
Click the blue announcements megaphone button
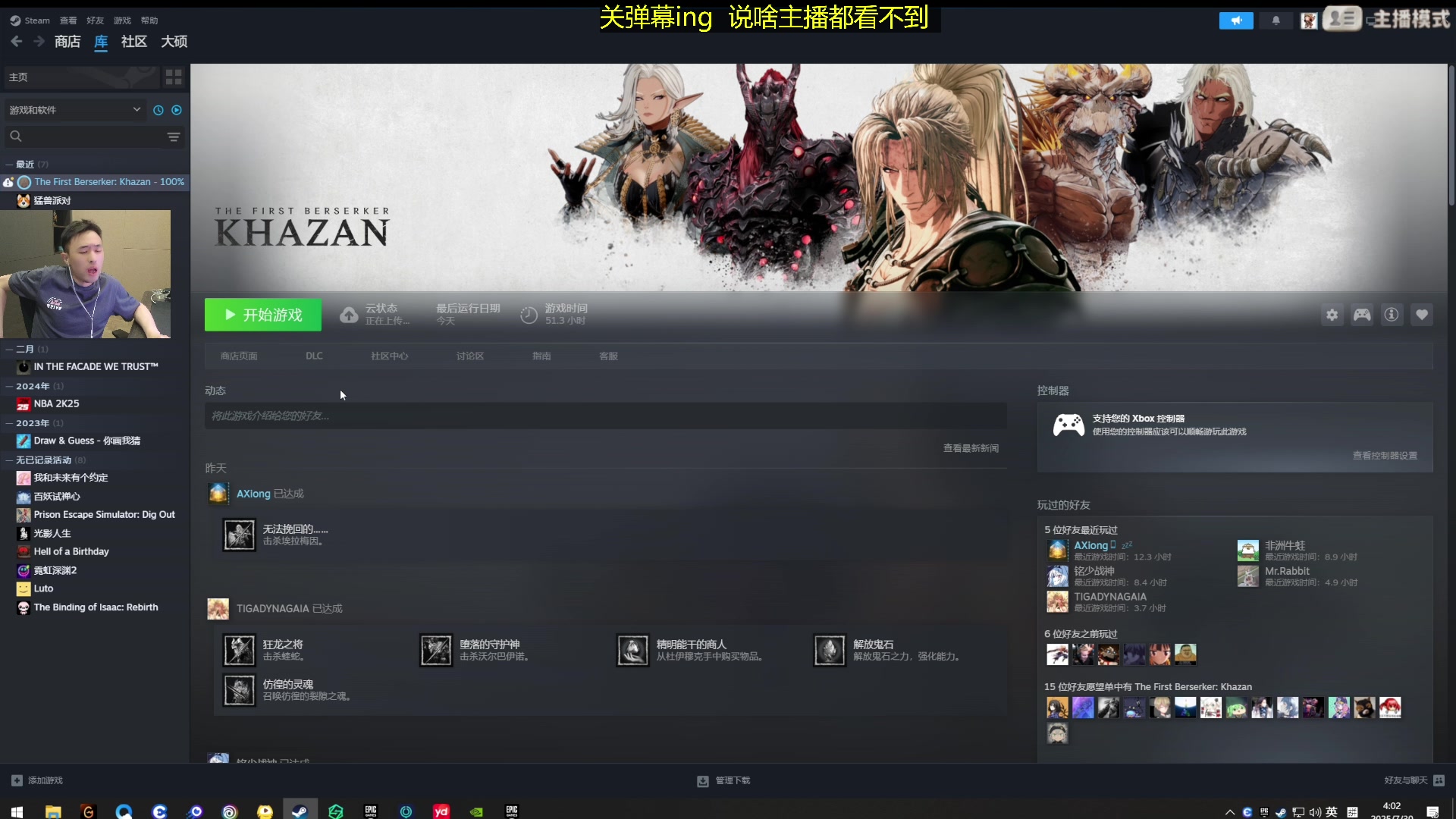click(x=1236, y=20)
